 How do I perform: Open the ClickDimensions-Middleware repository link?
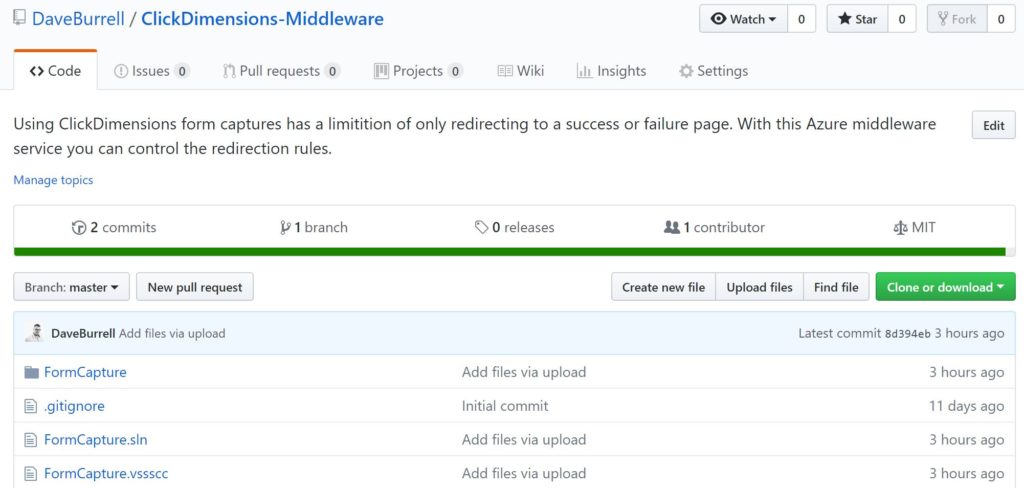click(263, 19)
